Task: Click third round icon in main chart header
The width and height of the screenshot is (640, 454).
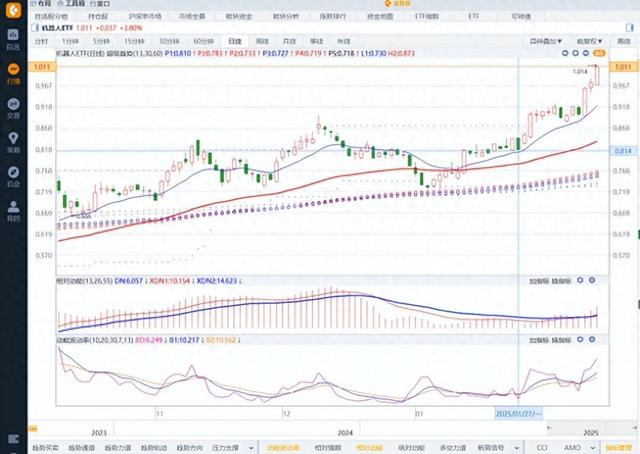Action: 586,53
